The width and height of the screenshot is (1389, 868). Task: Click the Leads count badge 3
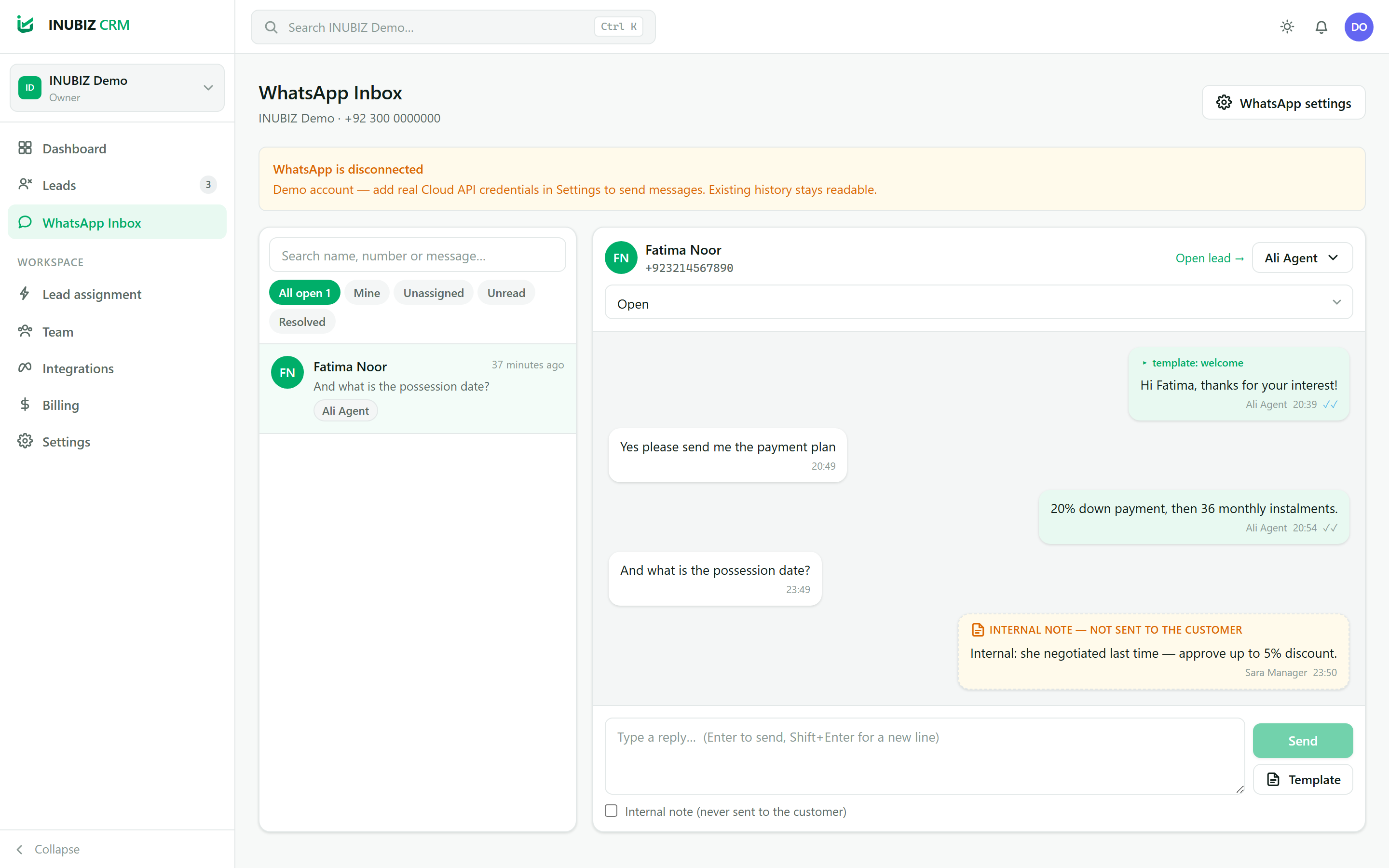tap(208, 185)
